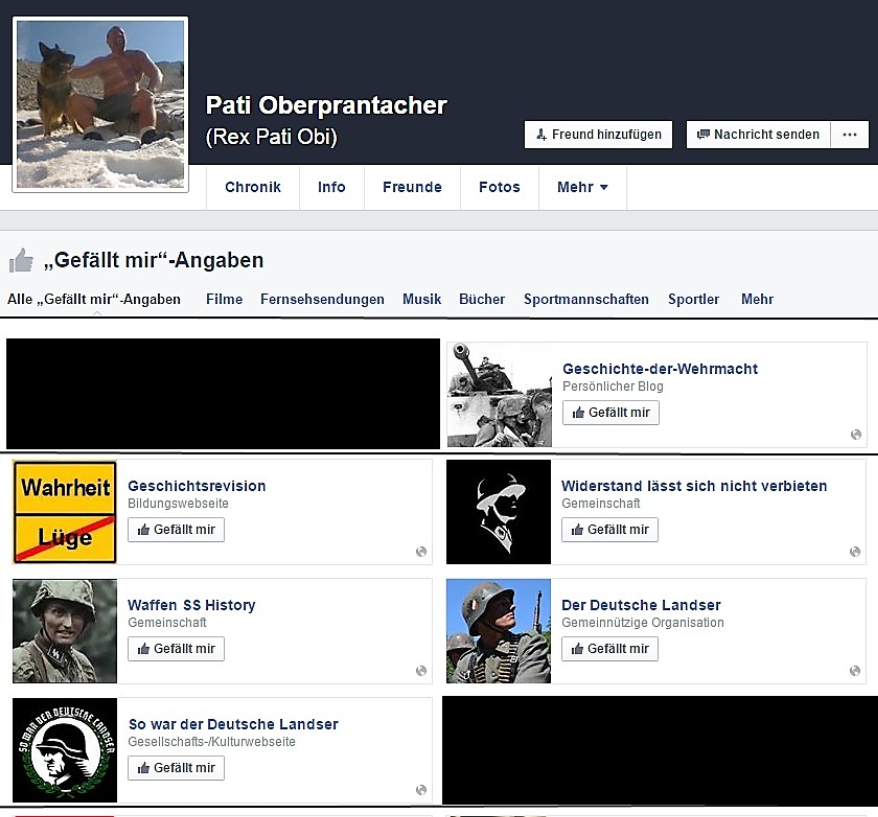Click Gefällt mir on Der Deutsche Landser card
Image resolution: width=878 pixels, height=817 pixels.
tap(610, 649)
